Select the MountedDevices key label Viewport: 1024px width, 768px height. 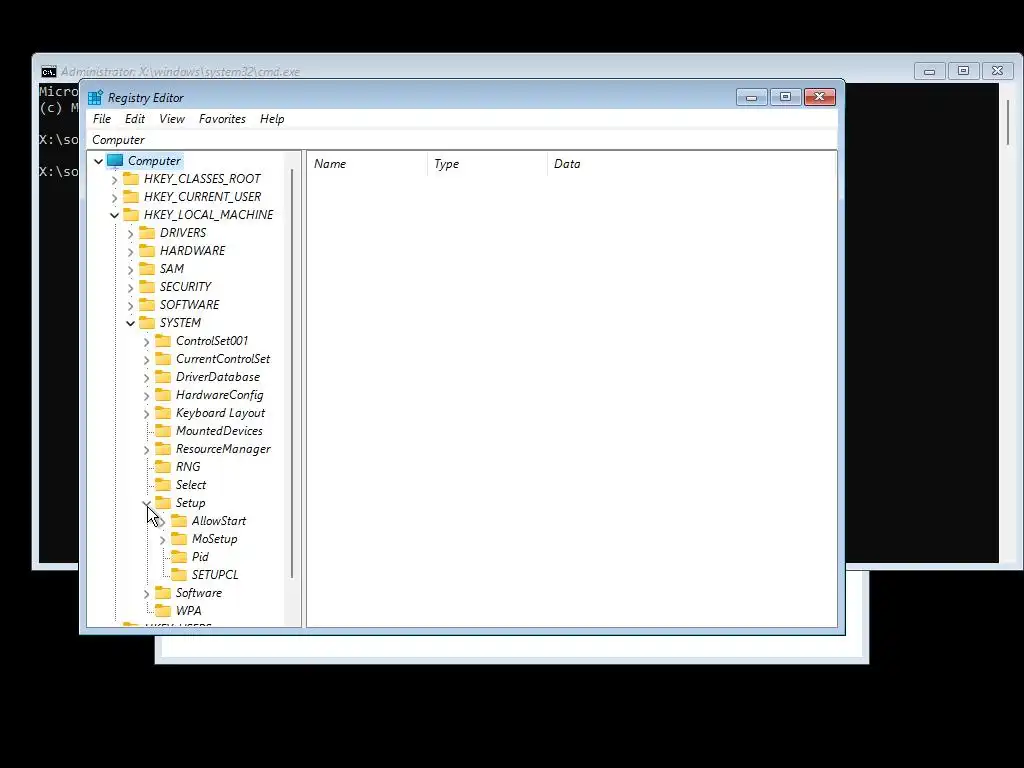(x=219, y=431)
